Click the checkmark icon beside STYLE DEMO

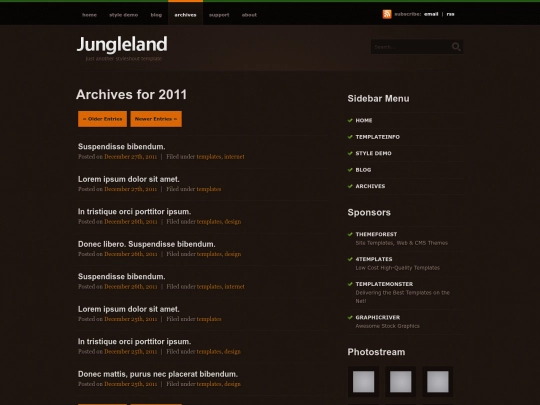[x=350, y=153]
